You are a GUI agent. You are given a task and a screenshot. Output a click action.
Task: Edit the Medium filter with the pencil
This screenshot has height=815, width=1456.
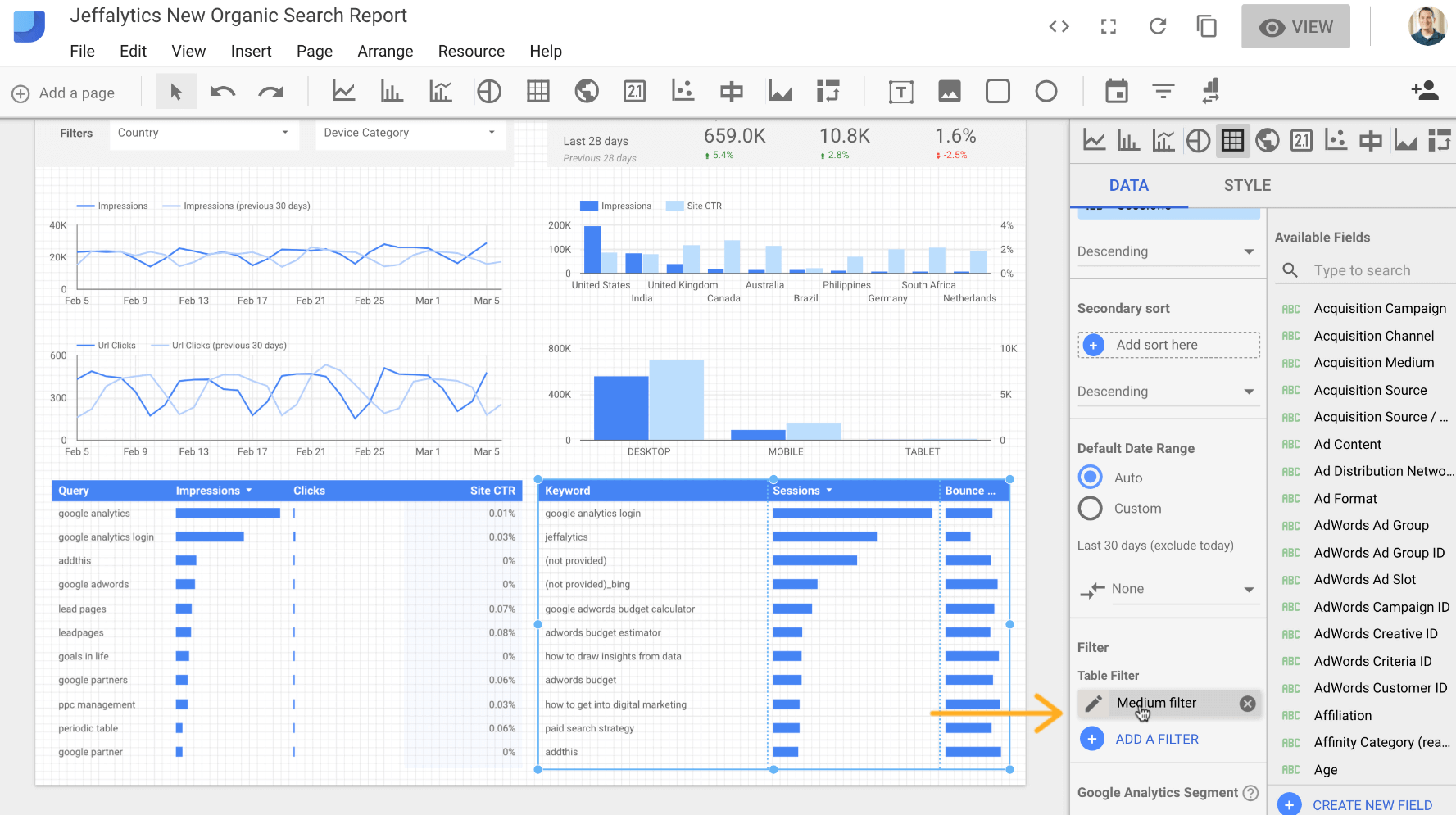click(x=1094, y=704)
